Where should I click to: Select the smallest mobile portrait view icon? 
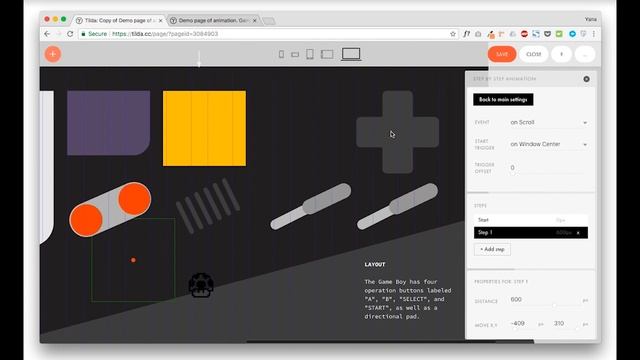tap(281, 54)
